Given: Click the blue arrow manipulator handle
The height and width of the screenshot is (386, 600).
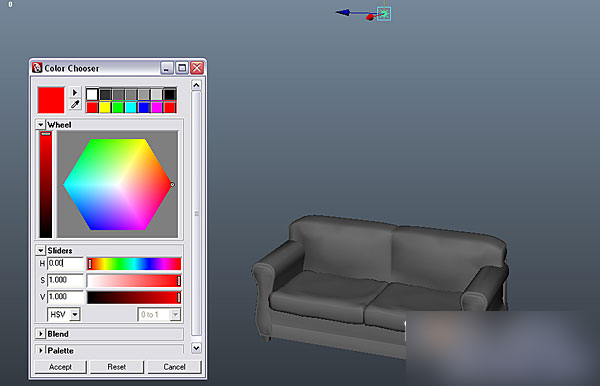Looking at the screenshot, I should (x=343, y=13).
